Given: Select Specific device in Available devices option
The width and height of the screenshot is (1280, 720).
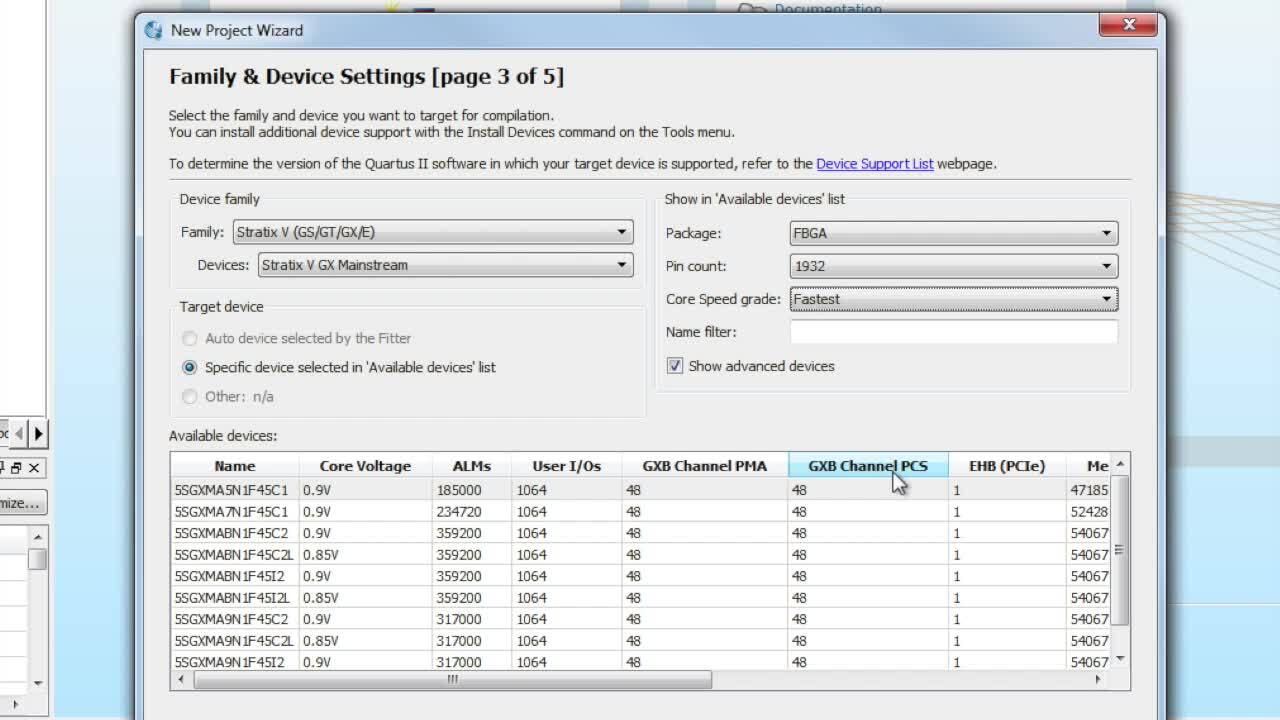Looking at the screenshot, I should point(190,368).
